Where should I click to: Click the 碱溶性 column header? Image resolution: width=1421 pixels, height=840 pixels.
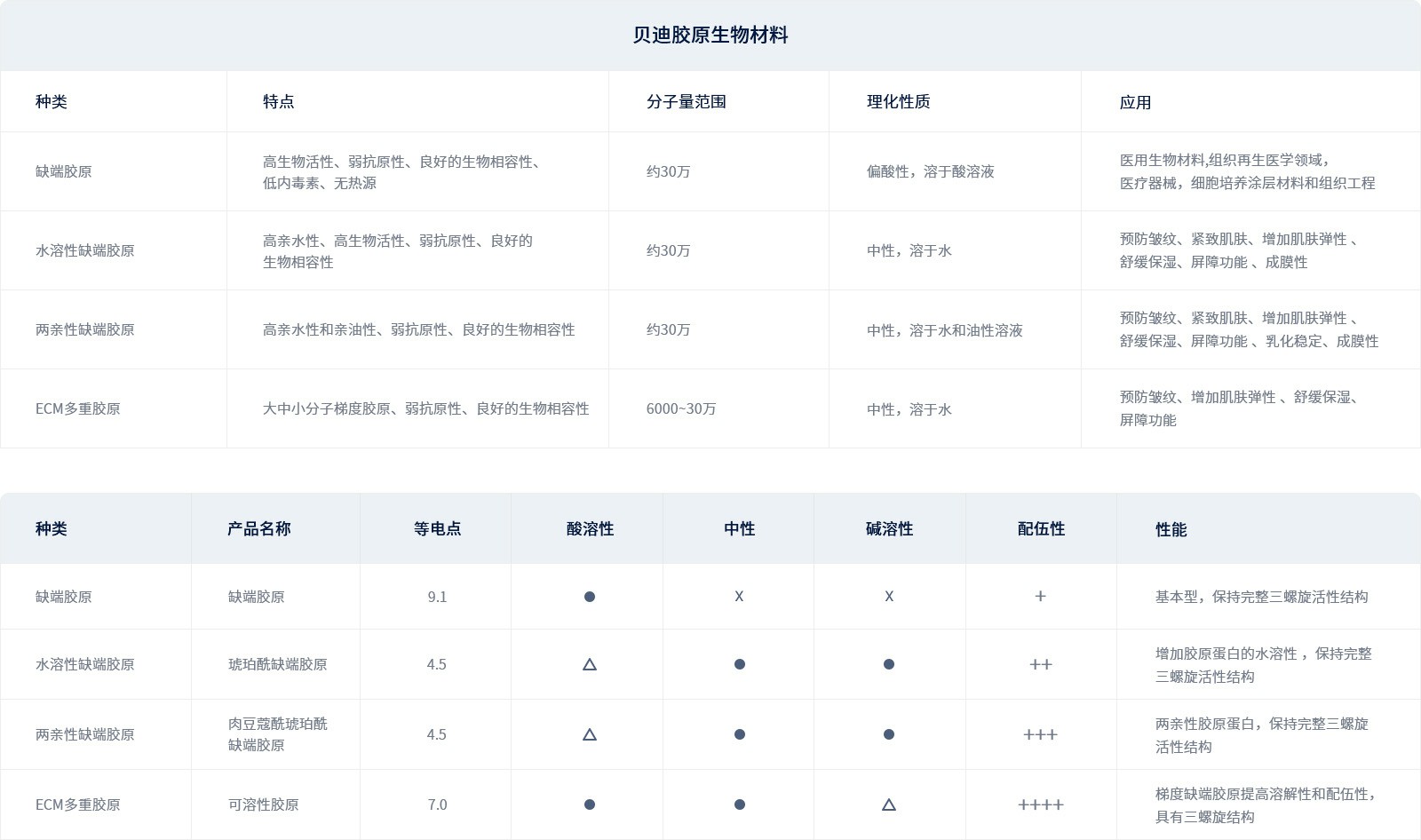tap(889, 528)
